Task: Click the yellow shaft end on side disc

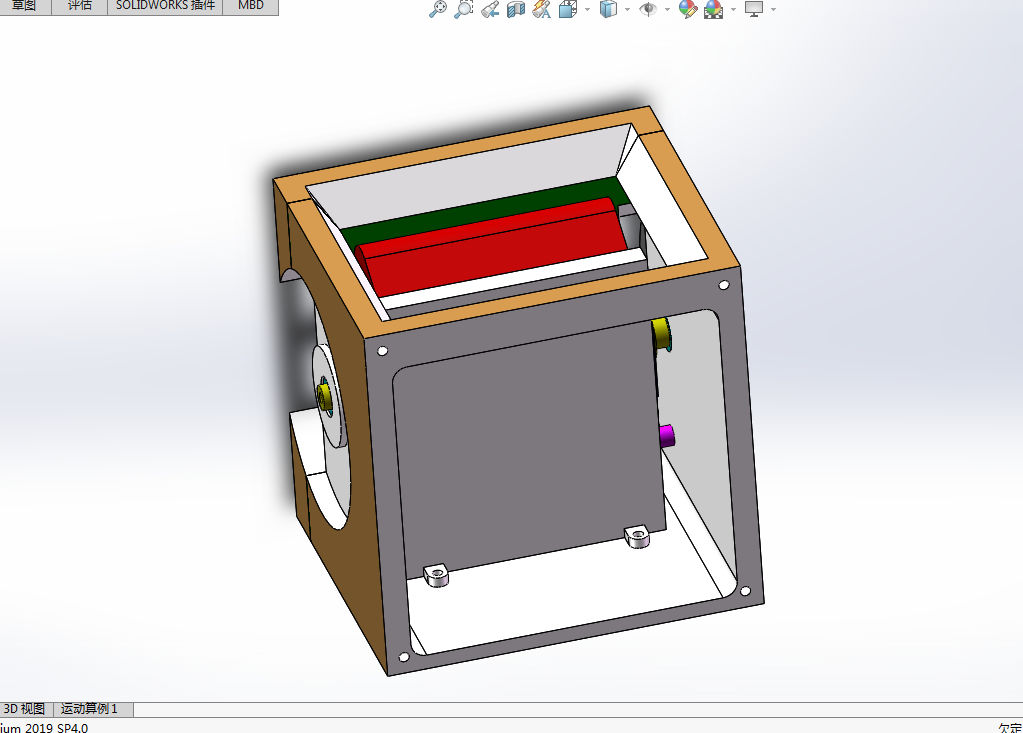Action: point(324,396)
